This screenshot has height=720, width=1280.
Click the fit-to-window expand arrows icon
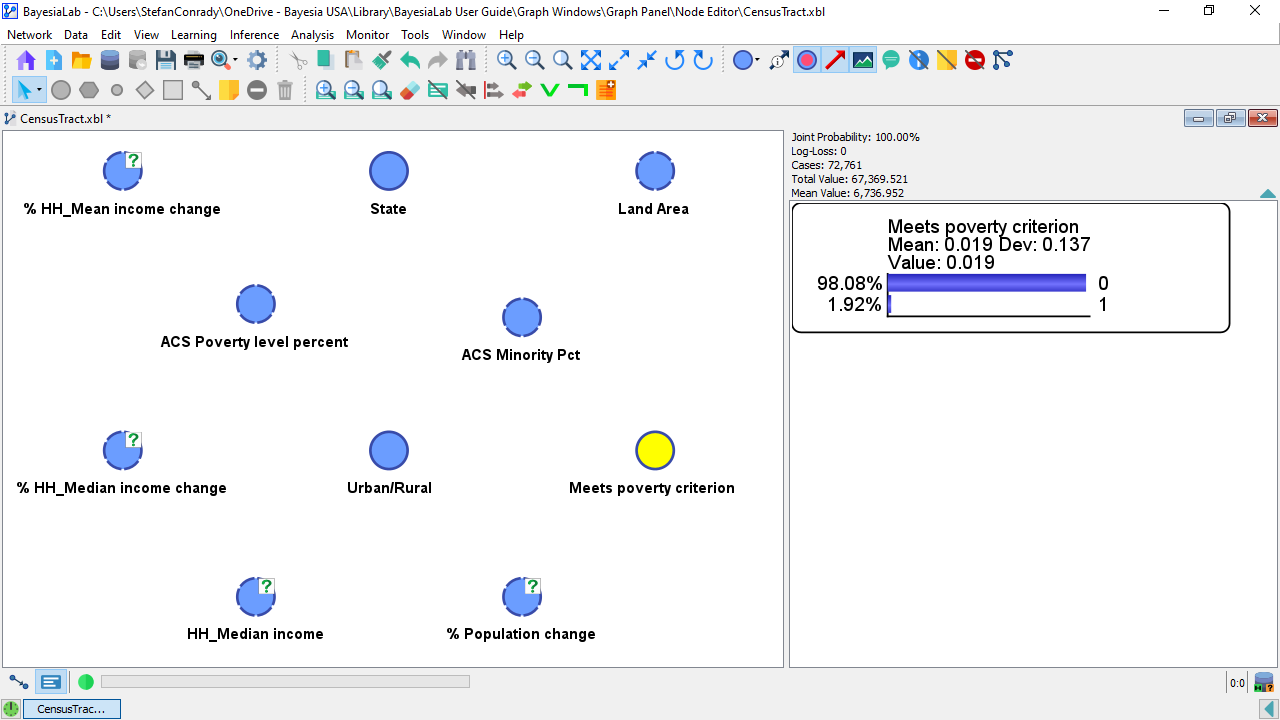(x=591, y=60)
